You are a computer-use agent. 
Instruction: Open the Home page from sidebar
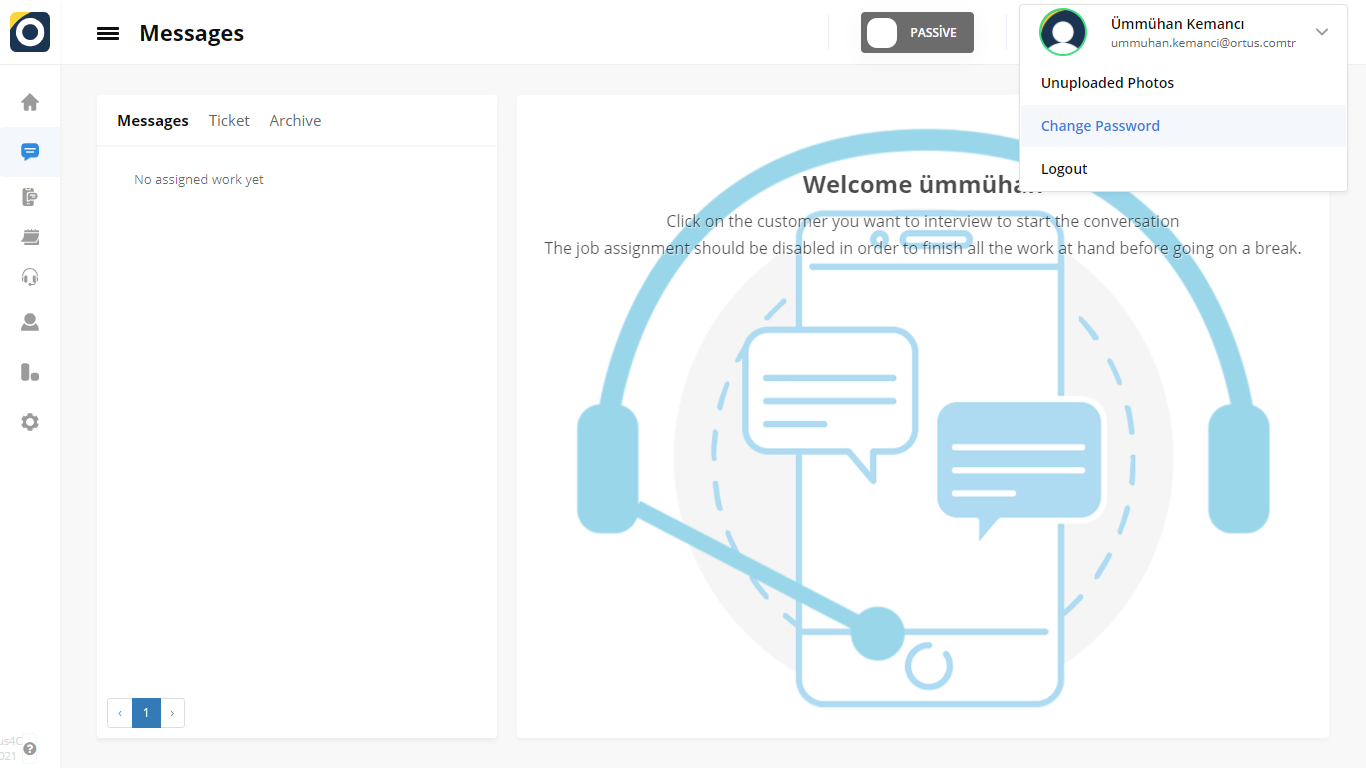pyautogui.click(x=30, y=102)
